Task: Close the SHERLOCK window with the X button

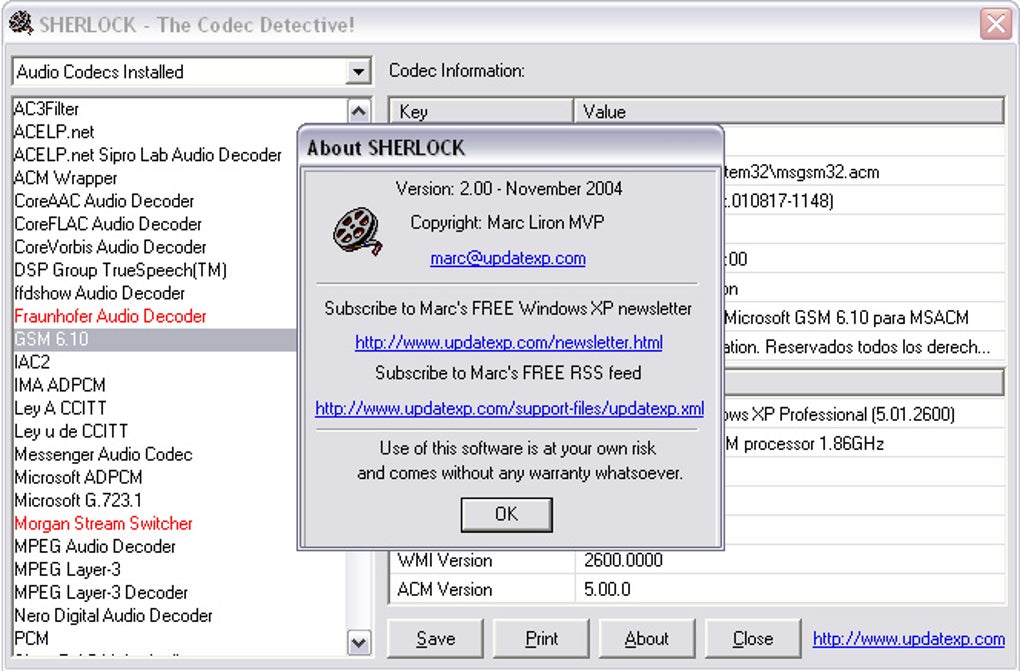Action: click(996, 25)
